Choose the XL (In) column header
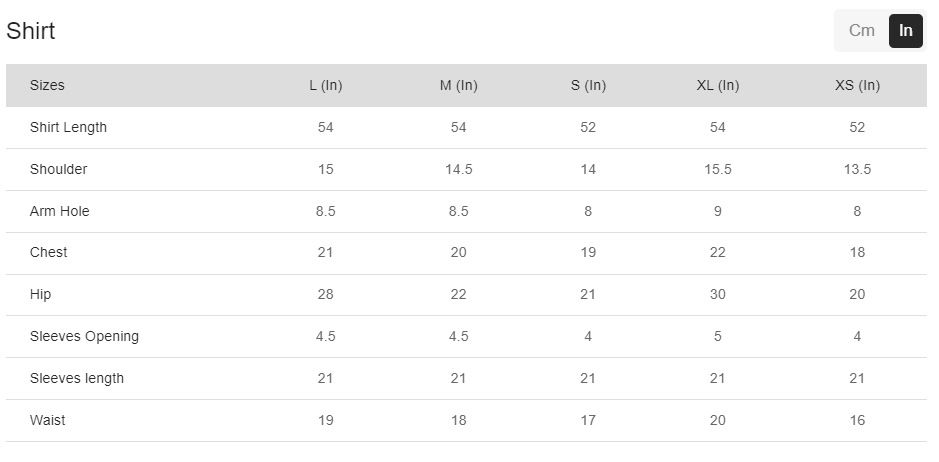Viewport: 939px width, 462px height. click(718, 85)
